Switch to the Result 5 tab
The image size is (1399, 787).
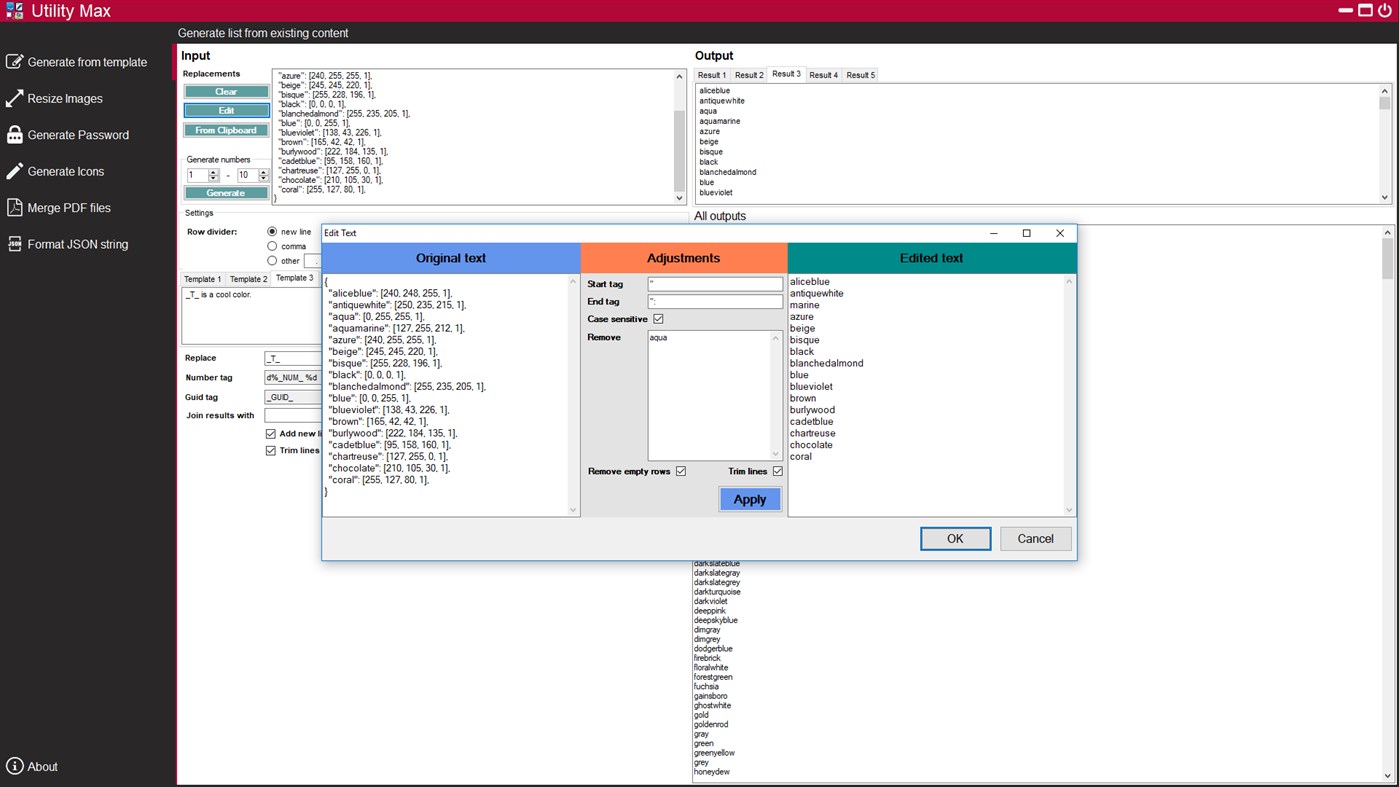pyautogui.click(x=860, y=74)
